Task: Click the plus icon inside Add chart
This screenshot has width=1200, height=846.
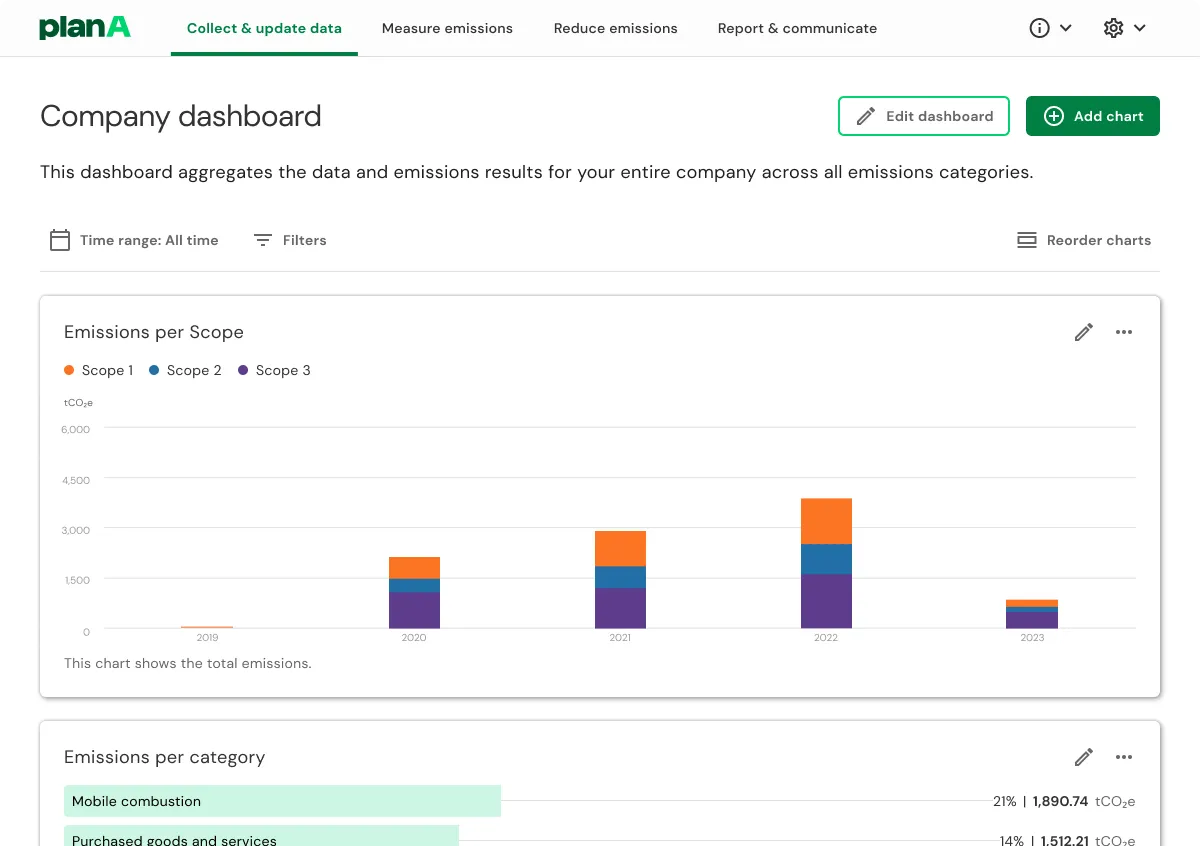Action: 1054,116
